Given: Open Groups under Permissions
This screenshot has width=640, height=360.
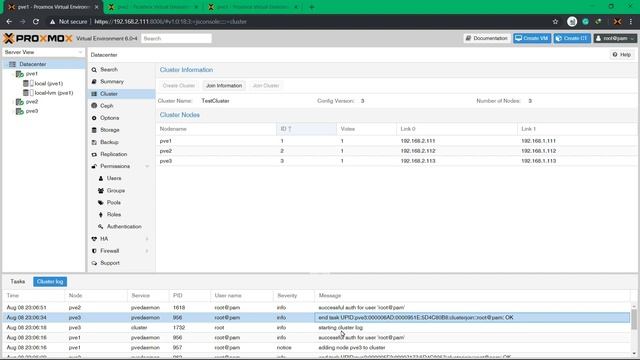Looking at the screenshot, I should click(x=116, y=191).
